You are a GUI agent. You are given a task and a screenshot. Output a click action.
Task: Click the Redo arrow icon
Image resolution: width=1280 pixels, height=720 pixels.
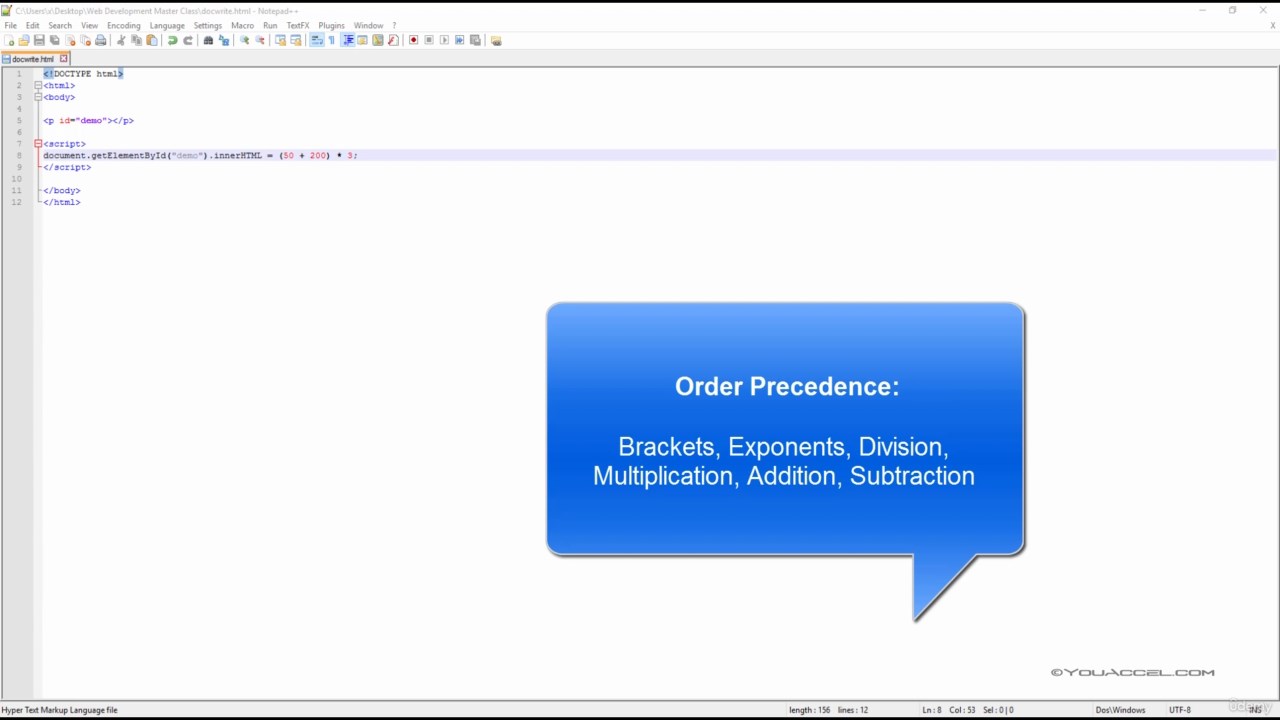187,40
